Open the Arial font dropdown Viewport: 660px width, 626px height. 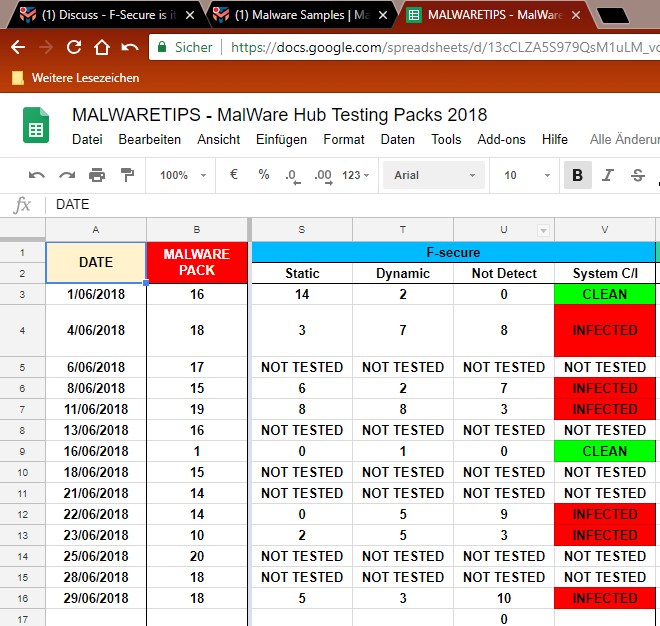click(x=430, y=175)
